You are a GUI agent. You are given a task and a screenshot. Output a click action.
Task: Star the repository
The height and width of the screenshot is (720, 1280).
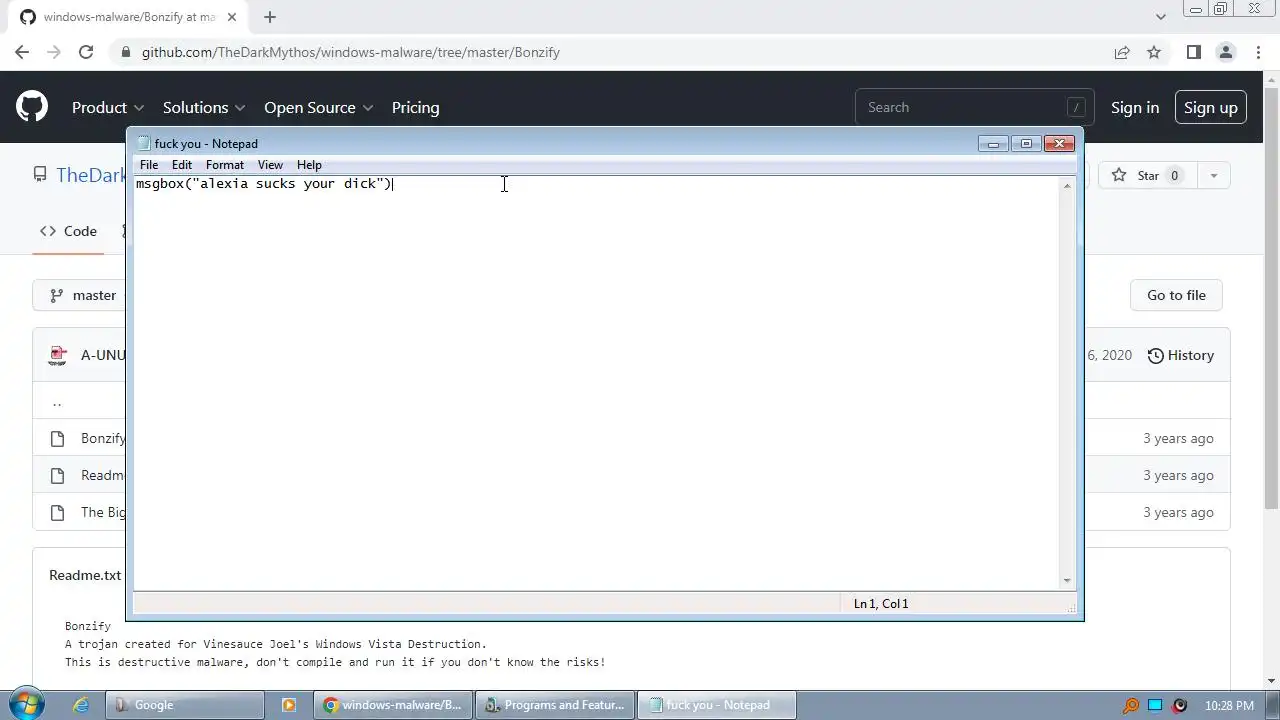pos(1148,176)
